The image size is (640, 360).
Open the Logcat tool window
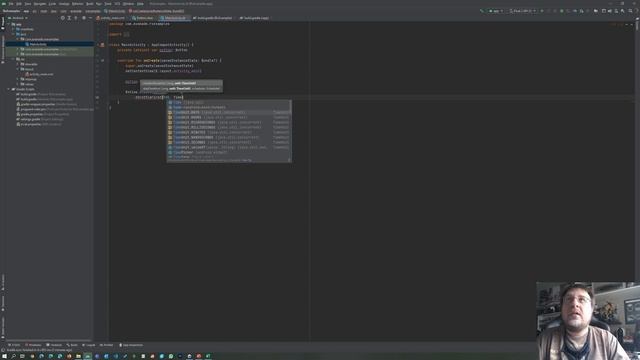[x=89, y=345]
